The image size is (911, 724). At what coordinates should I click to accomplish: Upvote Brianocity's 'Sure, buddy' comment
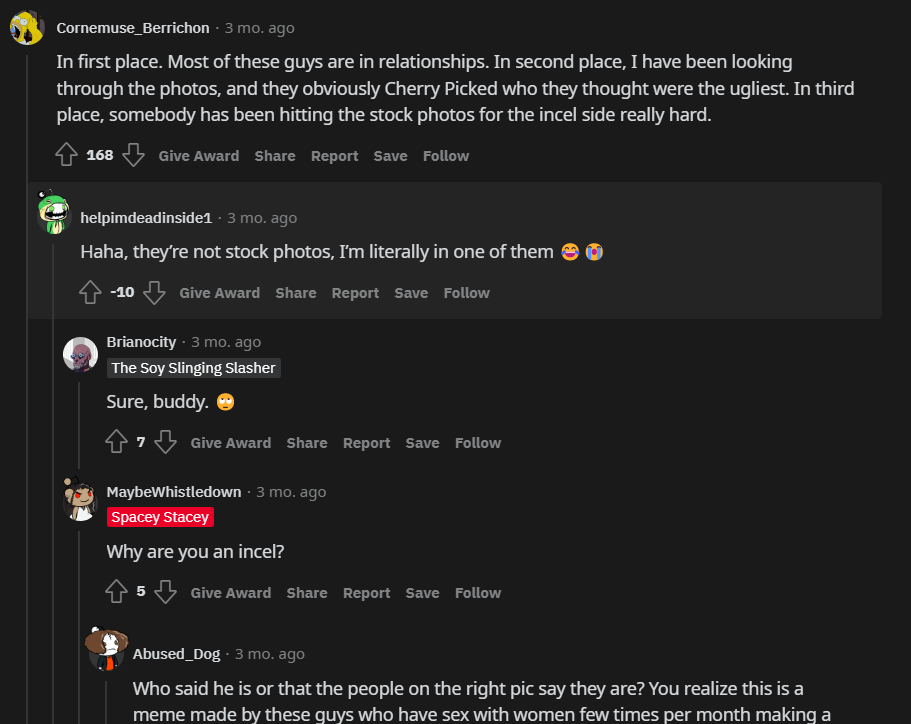pyautogui.click(x=116, y=442)
